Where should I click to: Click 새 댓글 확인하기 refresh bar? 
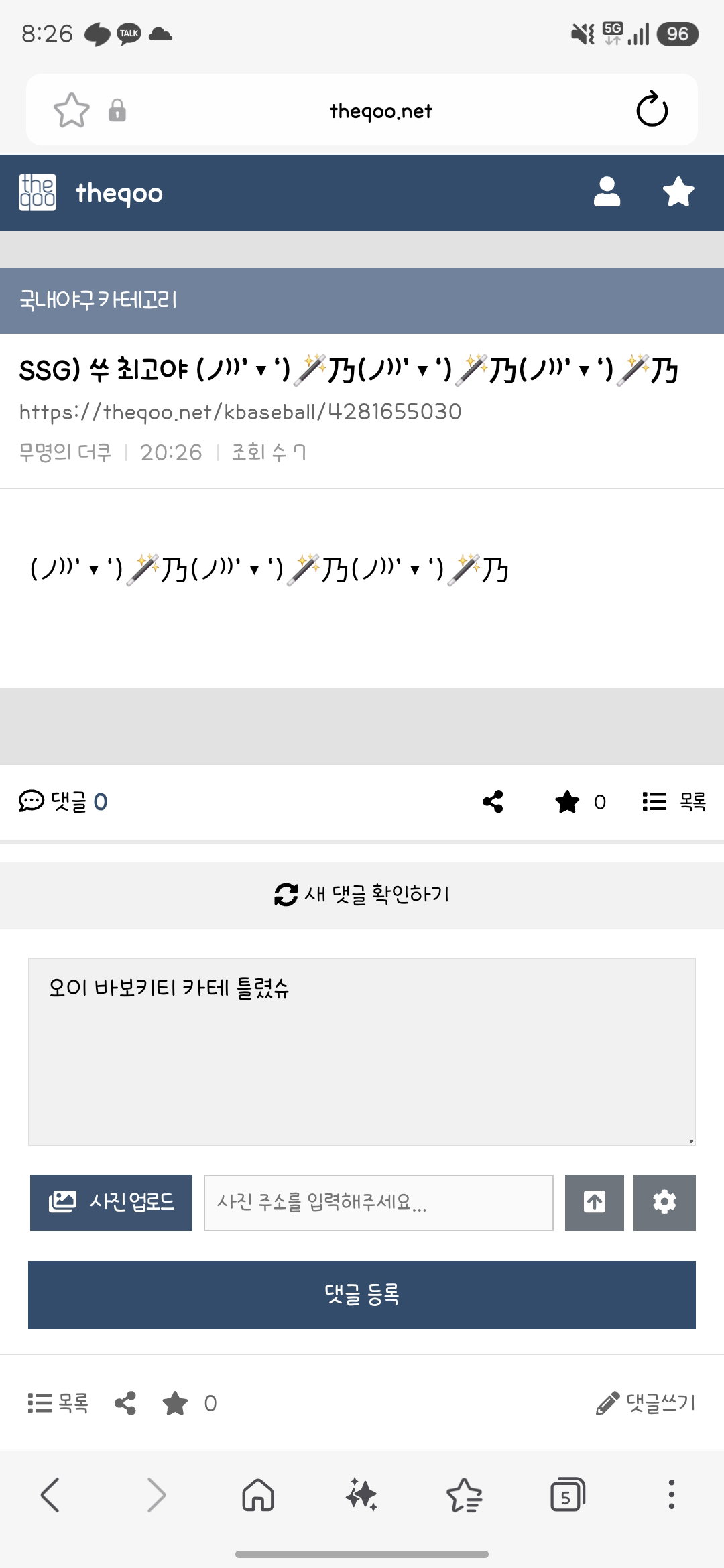pos(362,895)
